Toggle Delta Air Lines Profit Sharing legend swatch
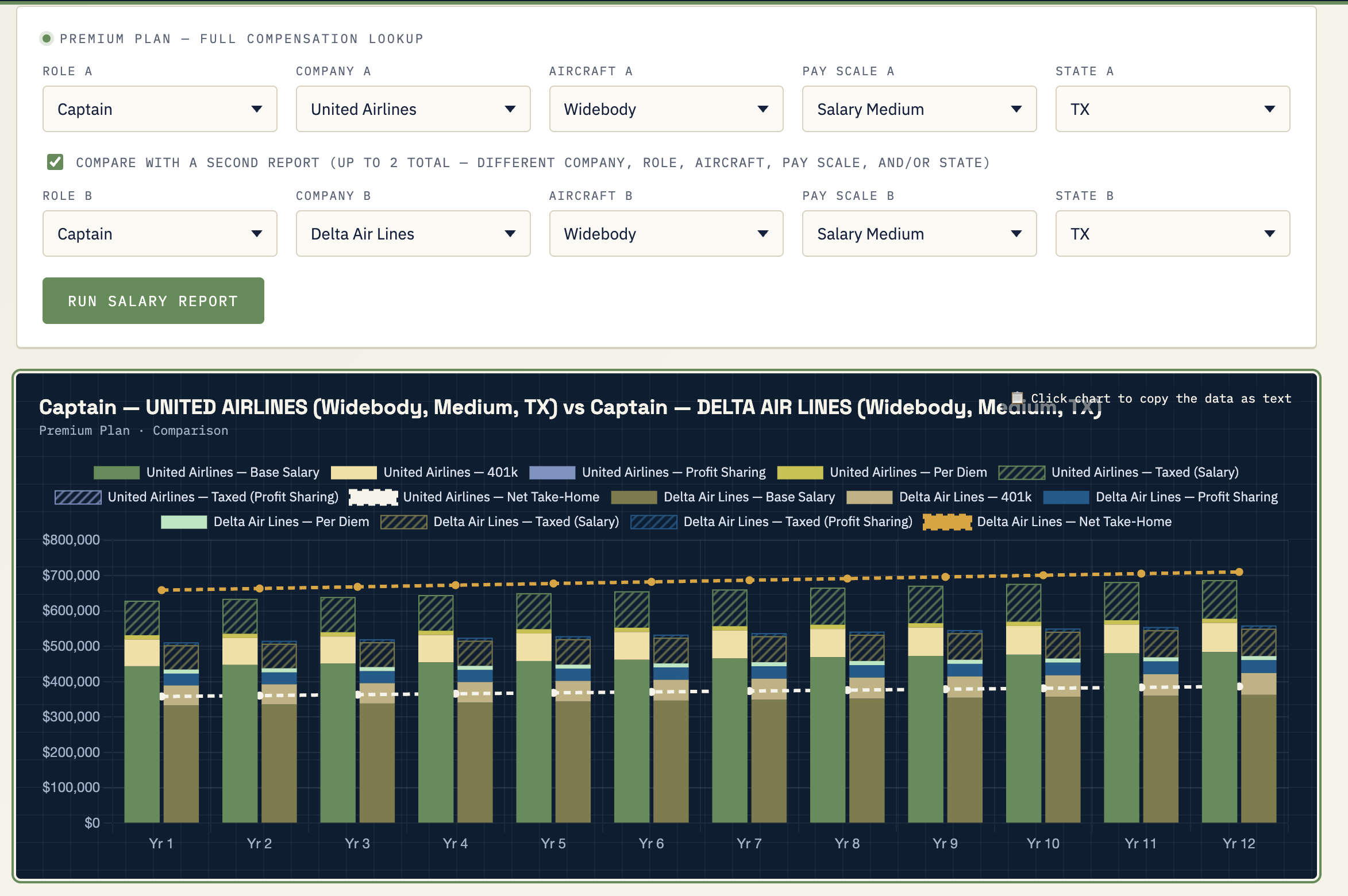Viewport: 1348px width, 896px height. point(1066,497)
